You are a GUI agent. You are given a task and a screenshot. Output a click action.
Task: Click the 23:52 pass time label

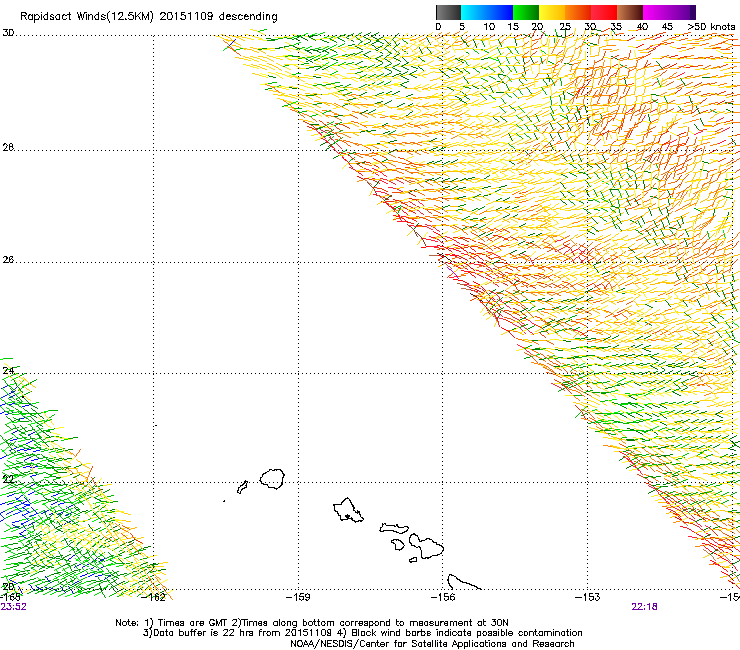coord(14,607)
